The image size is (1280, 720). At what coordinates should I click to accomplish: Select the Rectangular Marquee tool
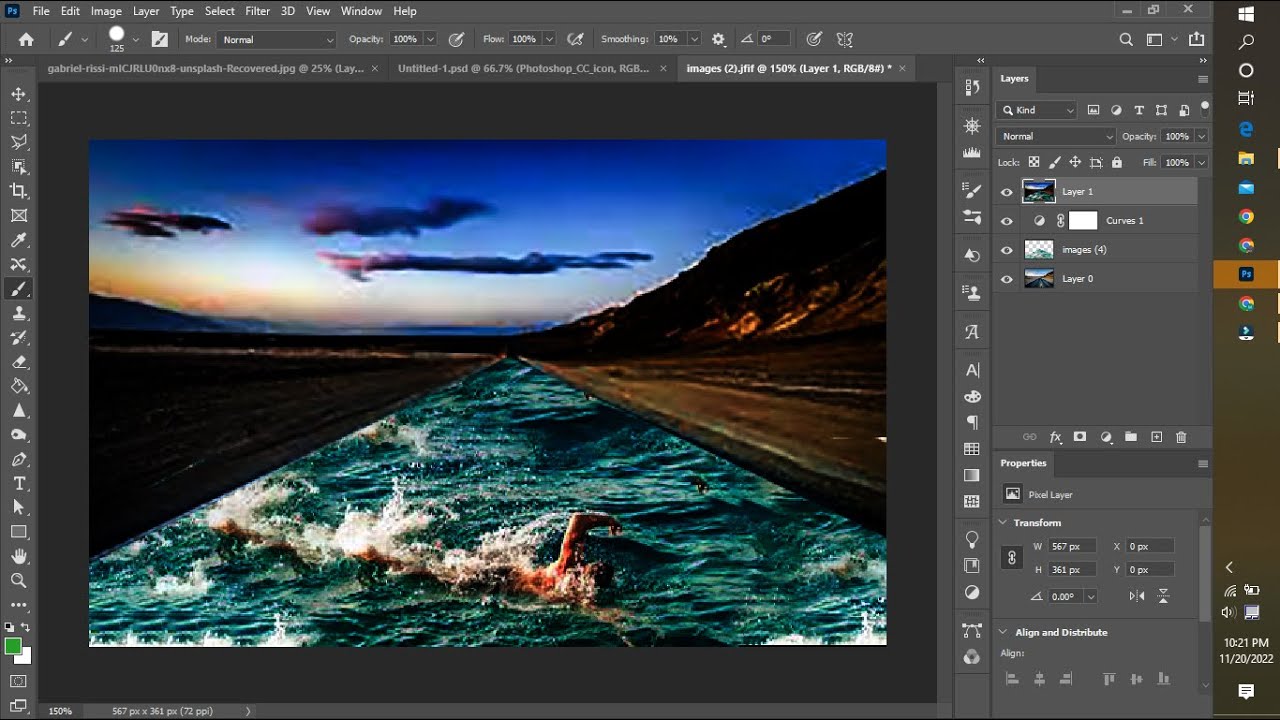[19, 118]
